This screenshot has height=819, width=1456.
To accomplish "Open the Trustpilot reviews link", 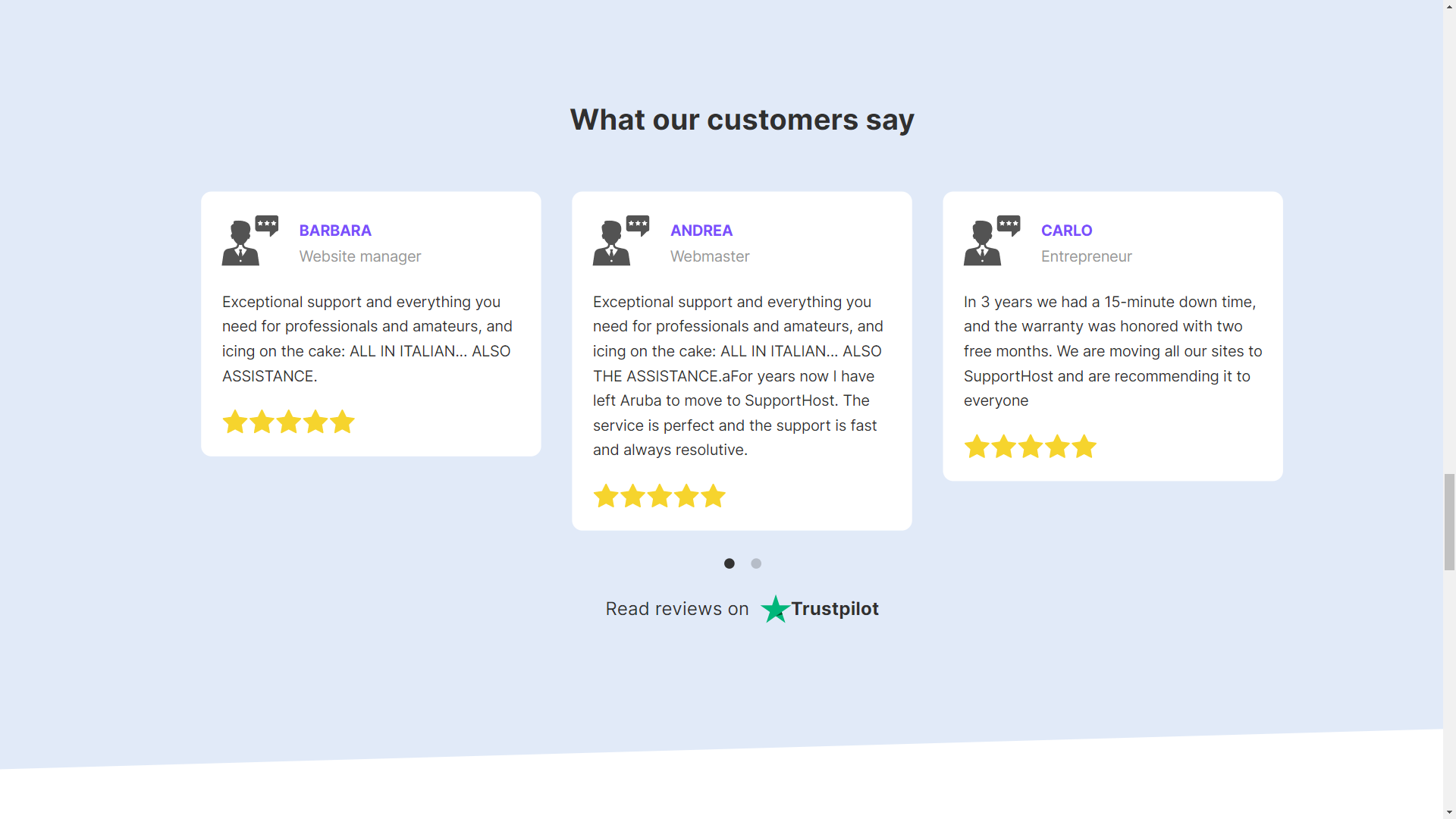I will [x=834, y=609].
